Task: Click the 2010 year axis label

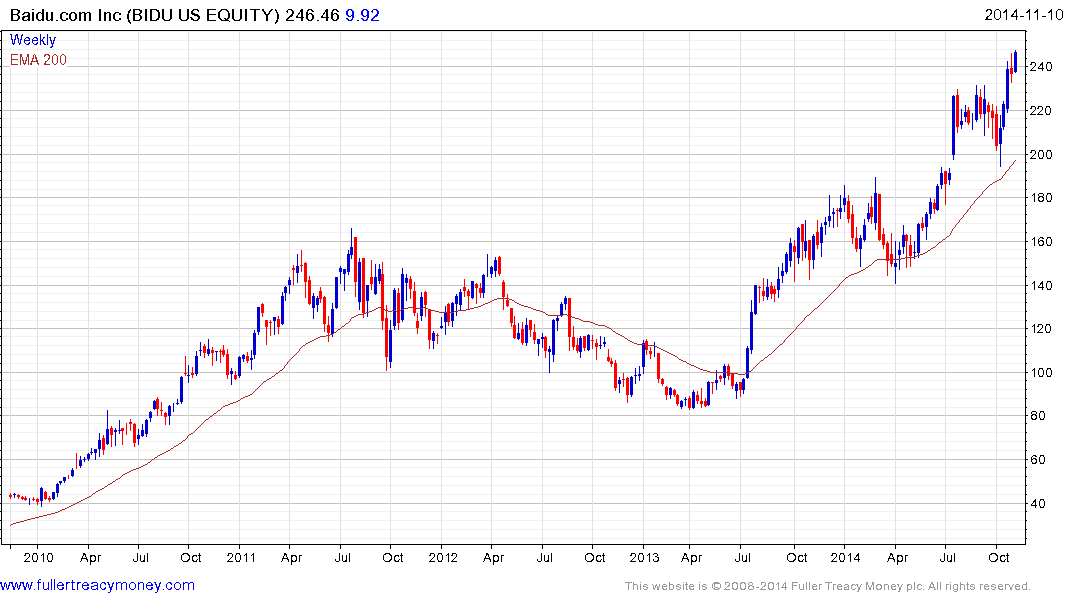Action: (x=38, y=557)
